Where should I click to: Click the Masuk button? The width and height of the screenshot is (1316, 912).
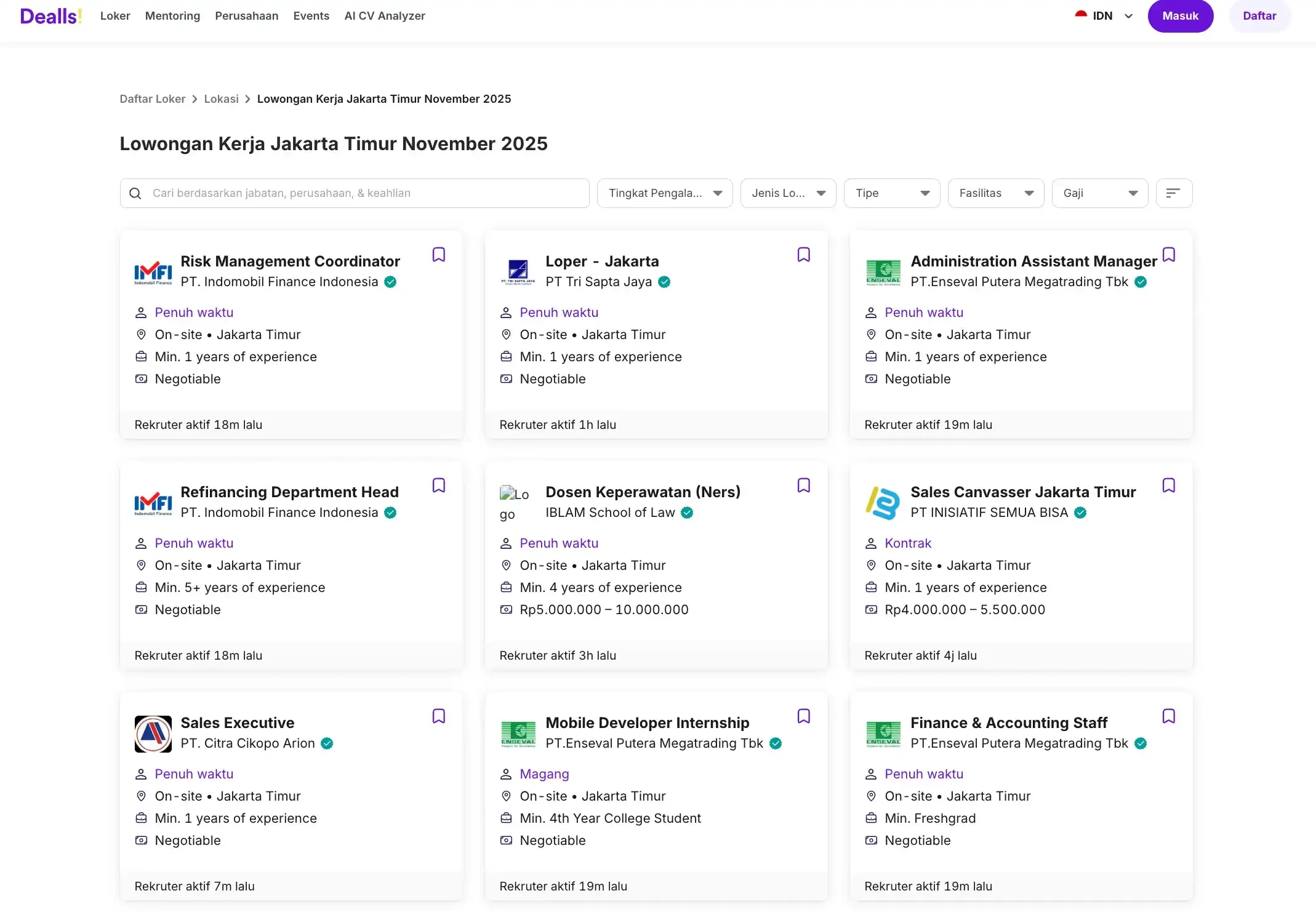[x=1180, y=16]
